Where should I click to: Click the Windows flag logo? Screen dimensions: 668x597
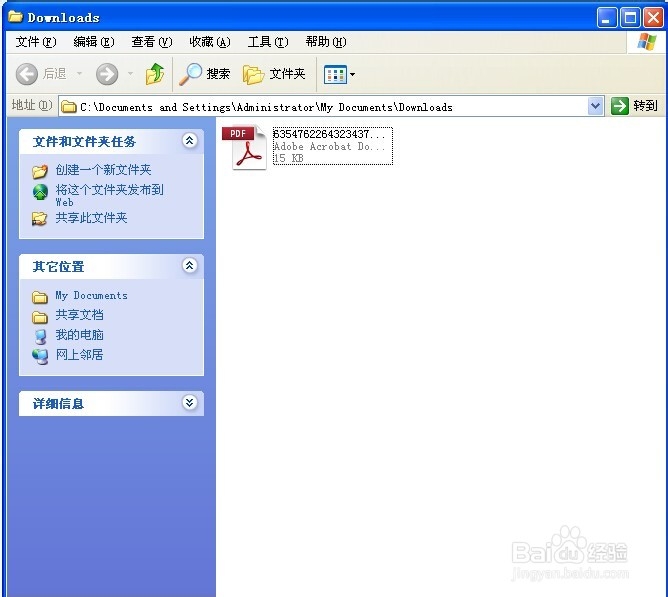(x=647, y=42)
